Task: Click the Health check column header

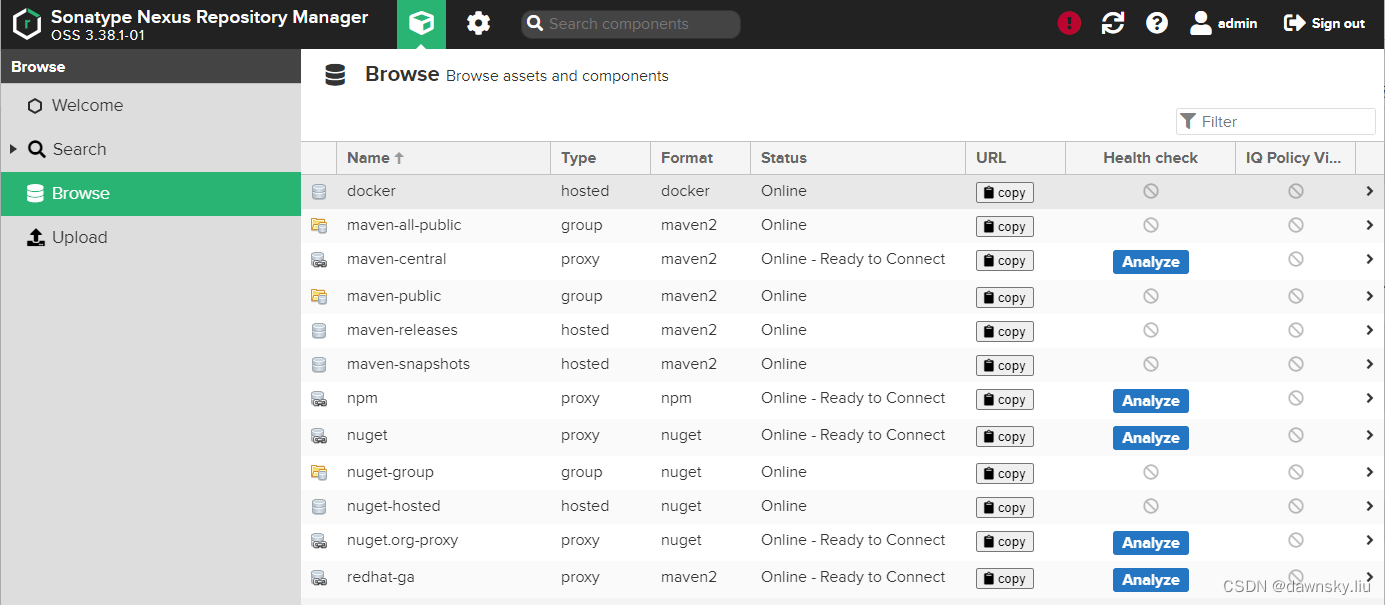Action: pos(1150,157)
